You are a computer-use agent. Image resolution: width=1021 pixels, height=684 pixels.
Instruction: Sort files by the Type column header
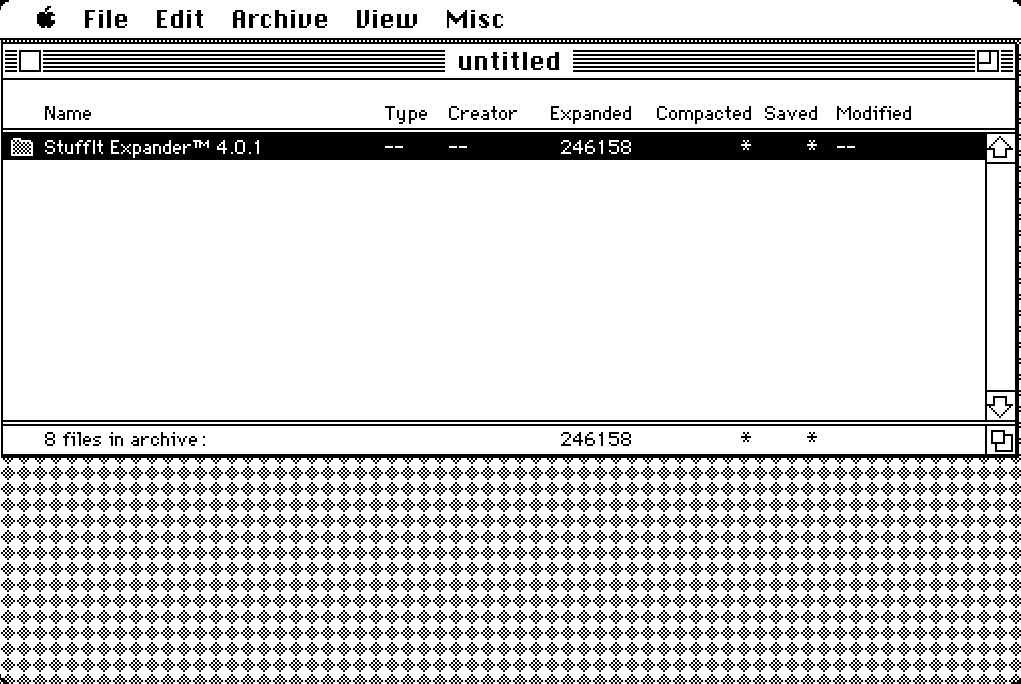pyautogui.click(x=405, y=113)
